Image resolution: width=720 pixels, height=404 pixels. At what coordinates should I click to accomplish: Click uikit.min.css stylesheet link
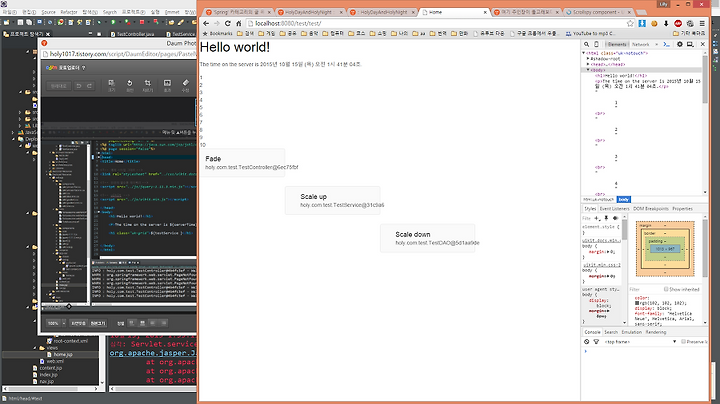point(602,265)
